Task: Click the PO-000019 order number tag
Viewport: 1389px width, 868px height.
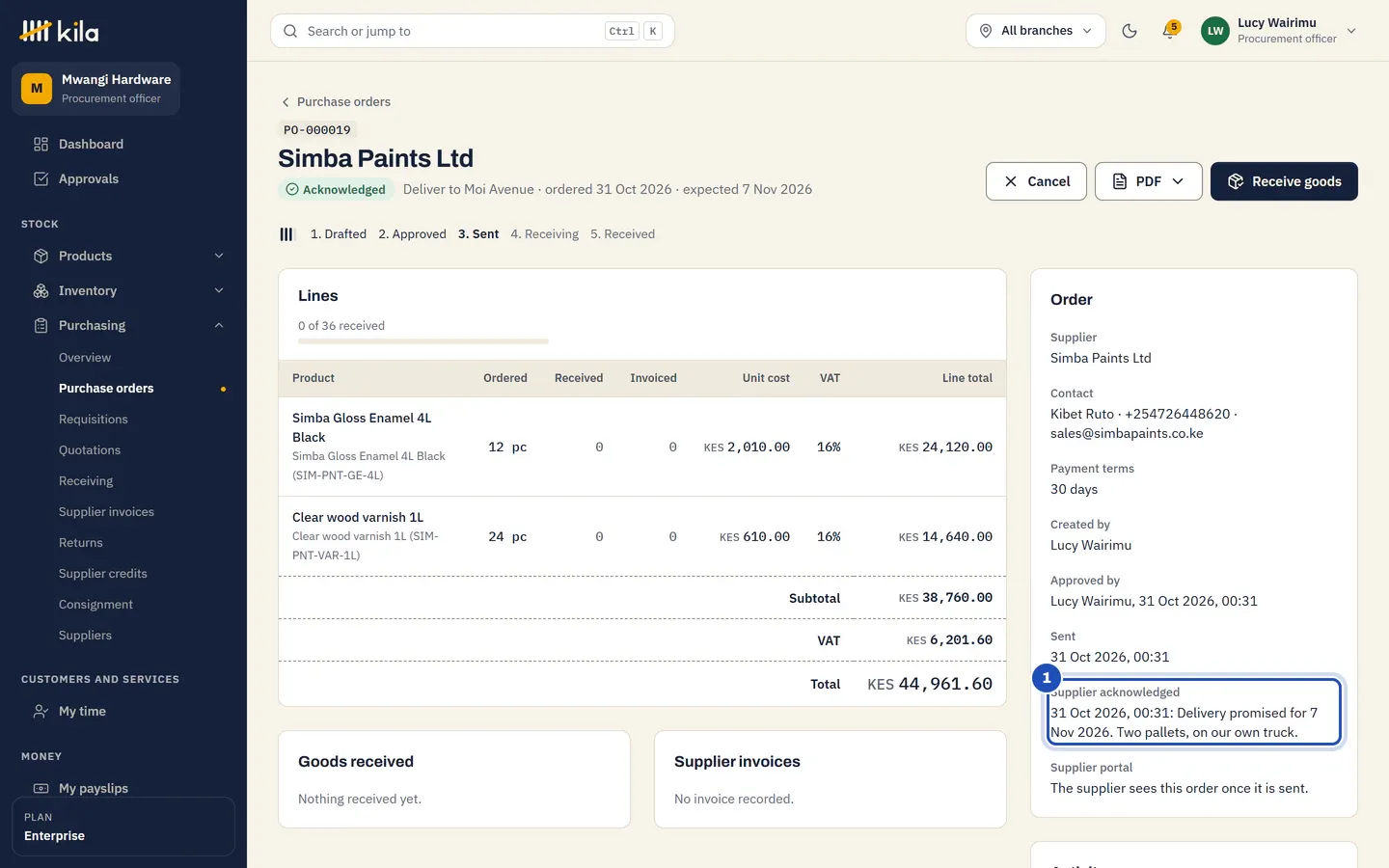Action: 317,130
